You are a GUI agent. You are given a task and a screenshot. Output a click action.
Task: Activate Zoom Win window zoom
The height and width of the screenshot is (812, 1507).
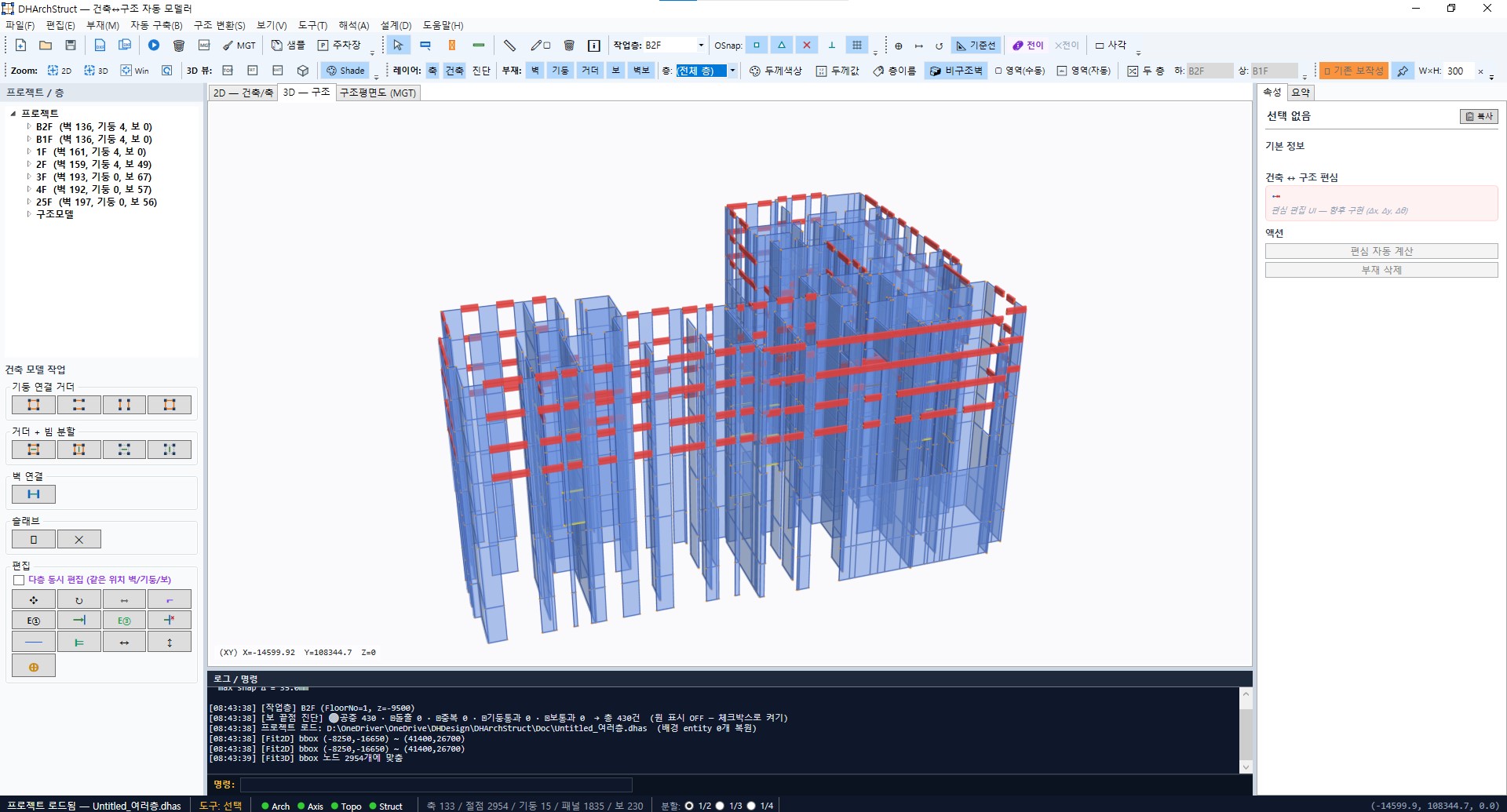click(x=134, y=71)
